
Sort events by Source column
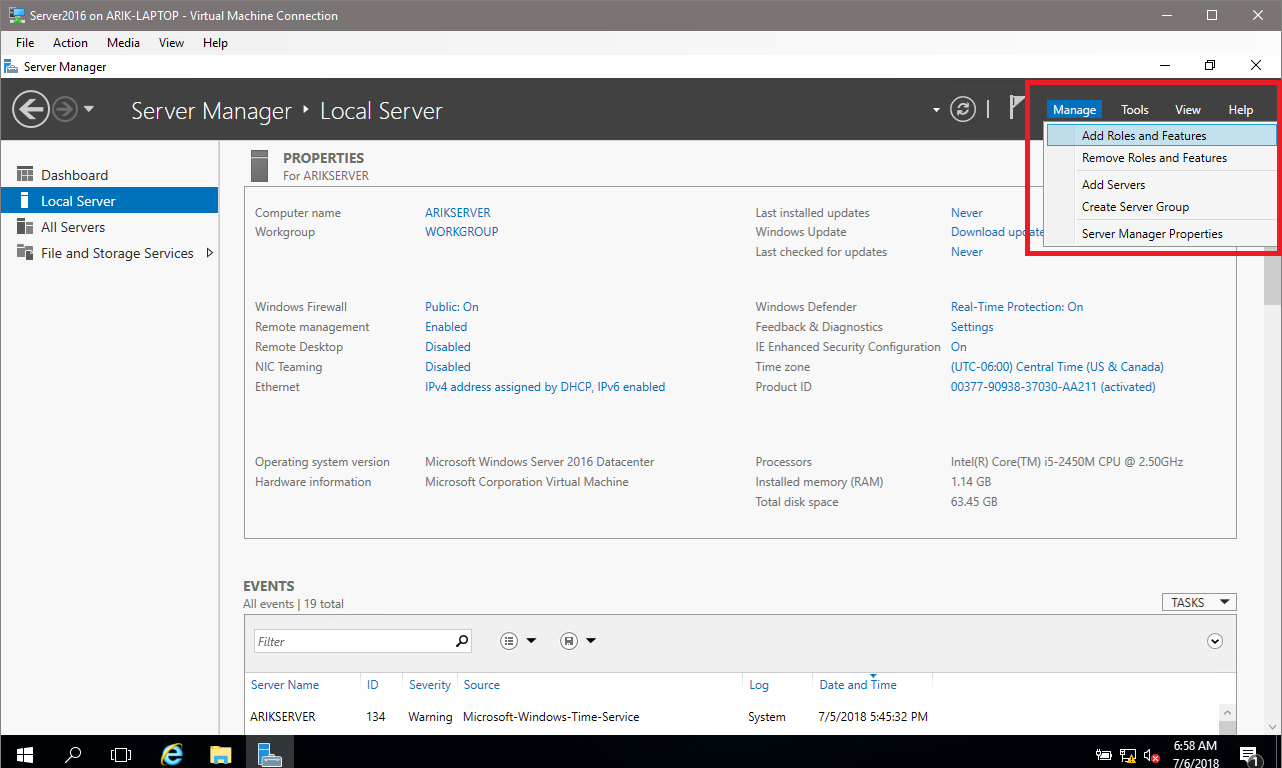click(482, 685)
